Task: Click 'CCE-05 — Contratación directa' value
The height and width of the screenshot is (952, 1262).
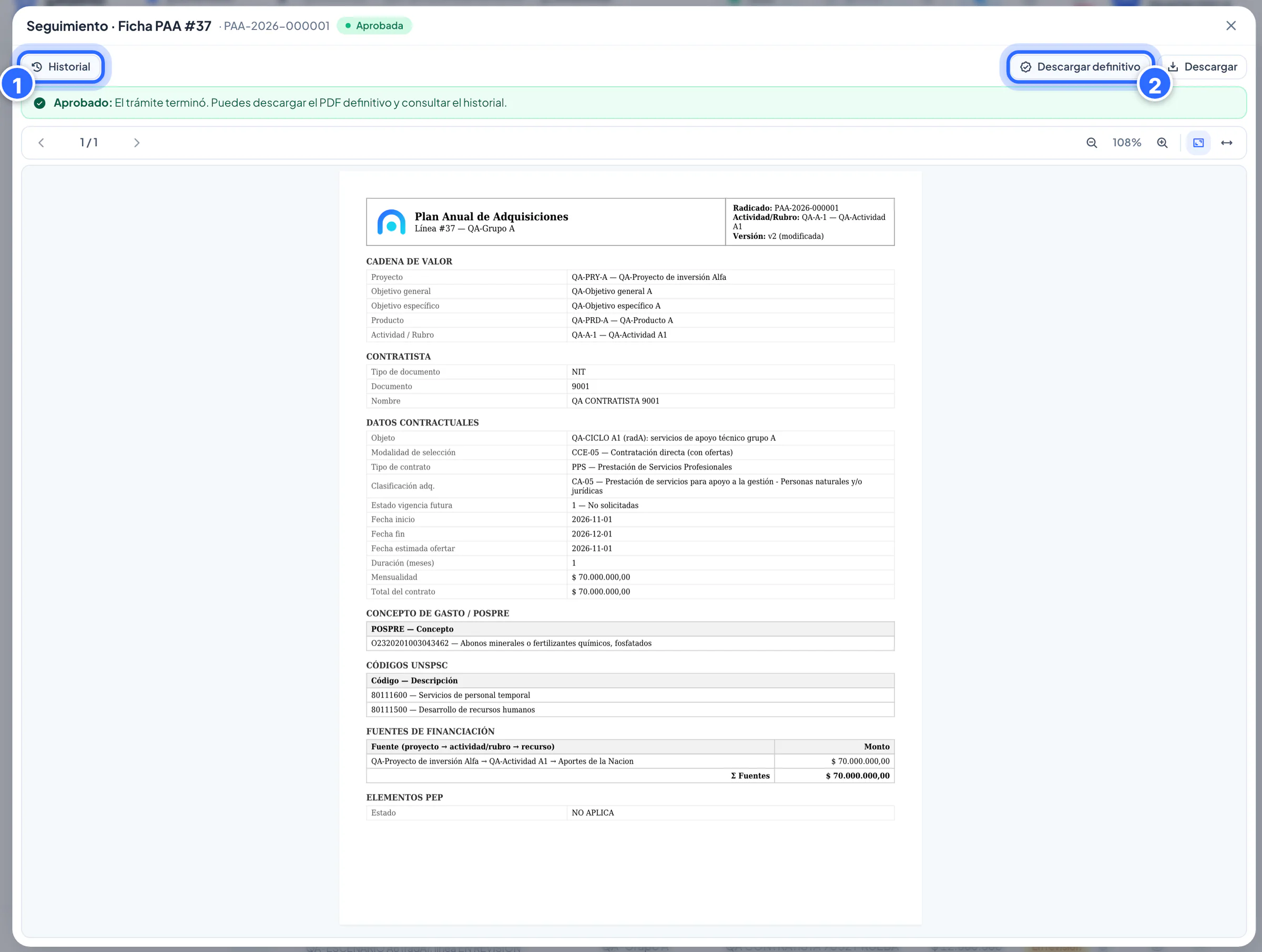Action: coord(652,452)
